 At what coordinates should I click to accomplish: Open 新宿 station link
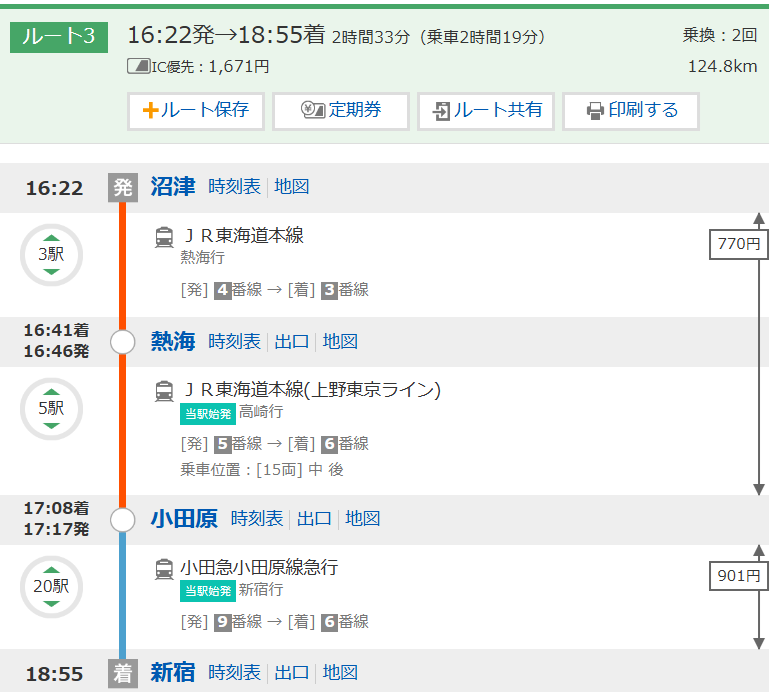click(x=173, y=673)
